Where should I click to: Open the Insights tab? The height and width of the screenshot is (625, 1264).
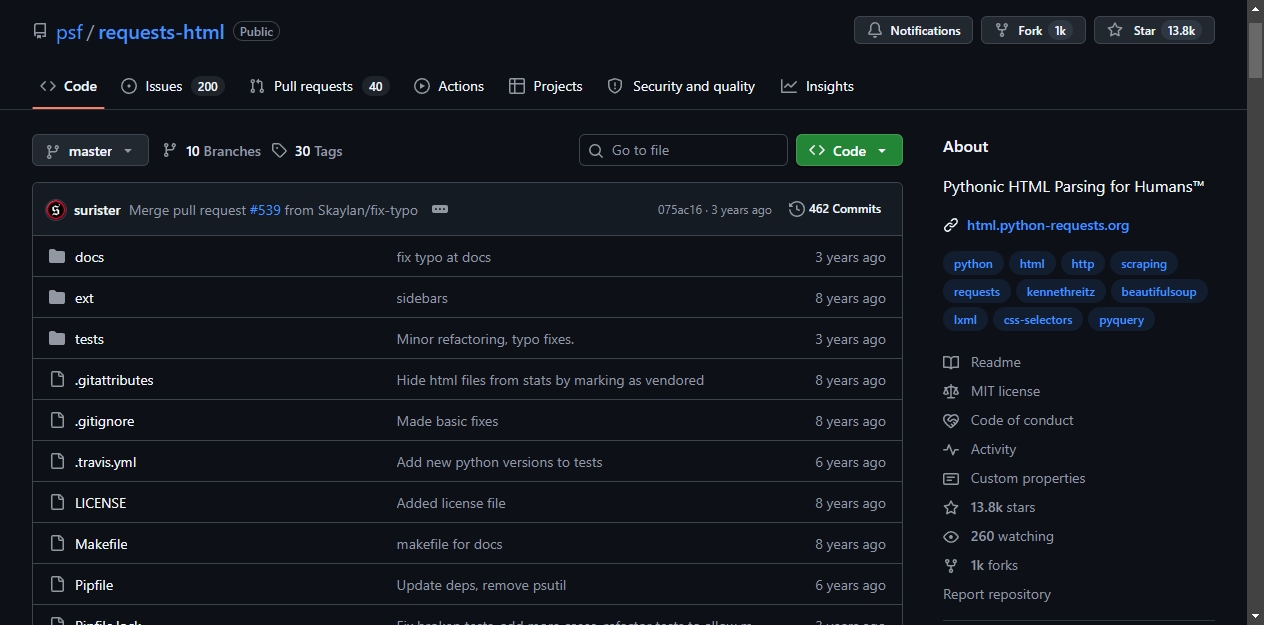coord(818,86)
